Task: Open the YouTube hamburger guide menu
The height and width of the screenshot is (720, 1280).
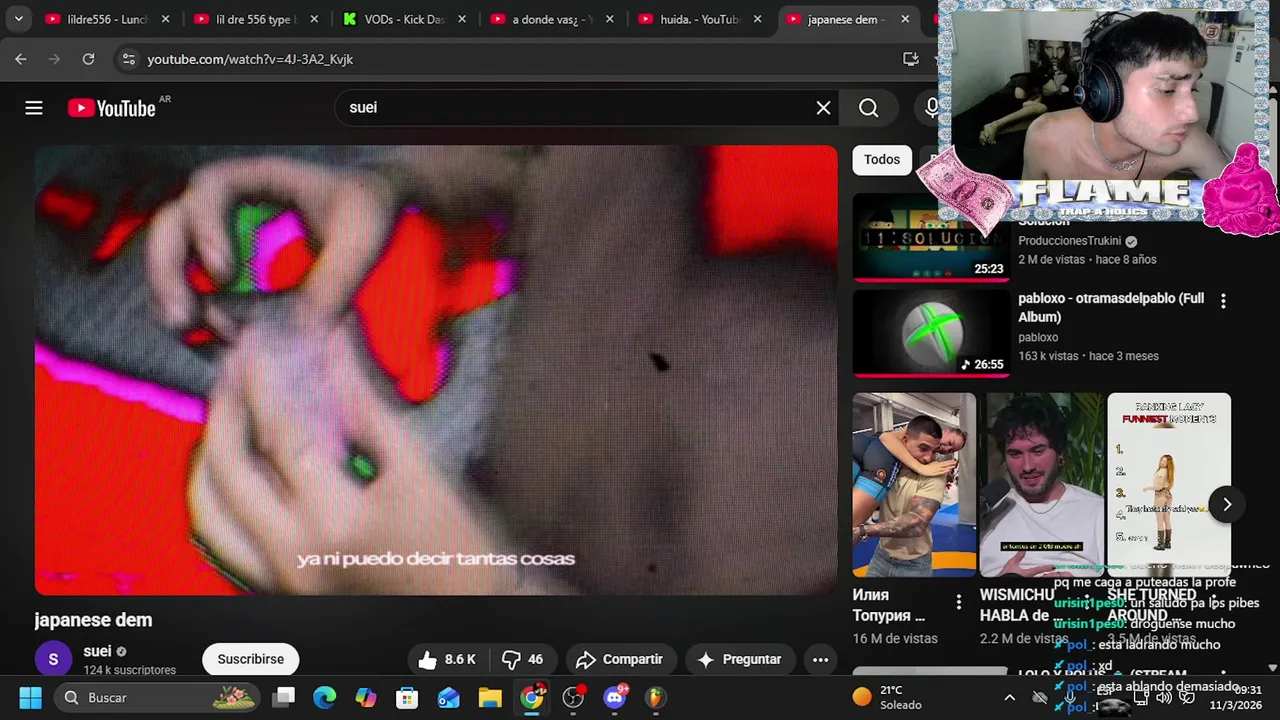Action: pos(34,108)
